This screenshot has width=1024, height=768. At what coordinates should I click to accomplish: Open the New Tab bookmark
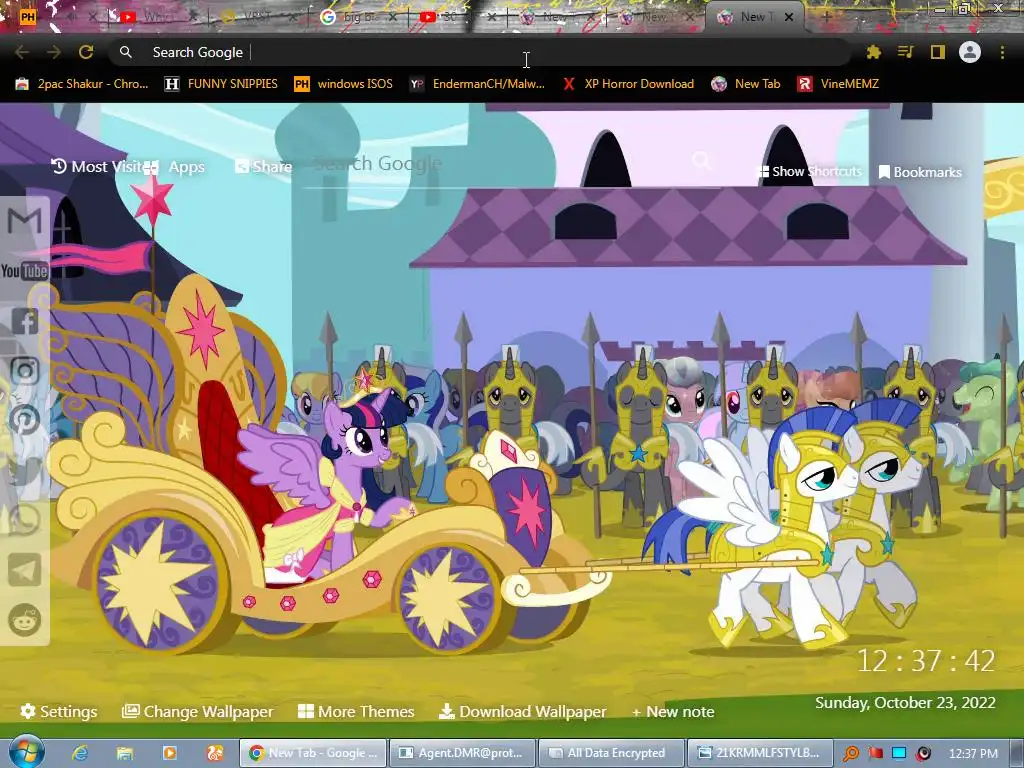pos(746,84)
